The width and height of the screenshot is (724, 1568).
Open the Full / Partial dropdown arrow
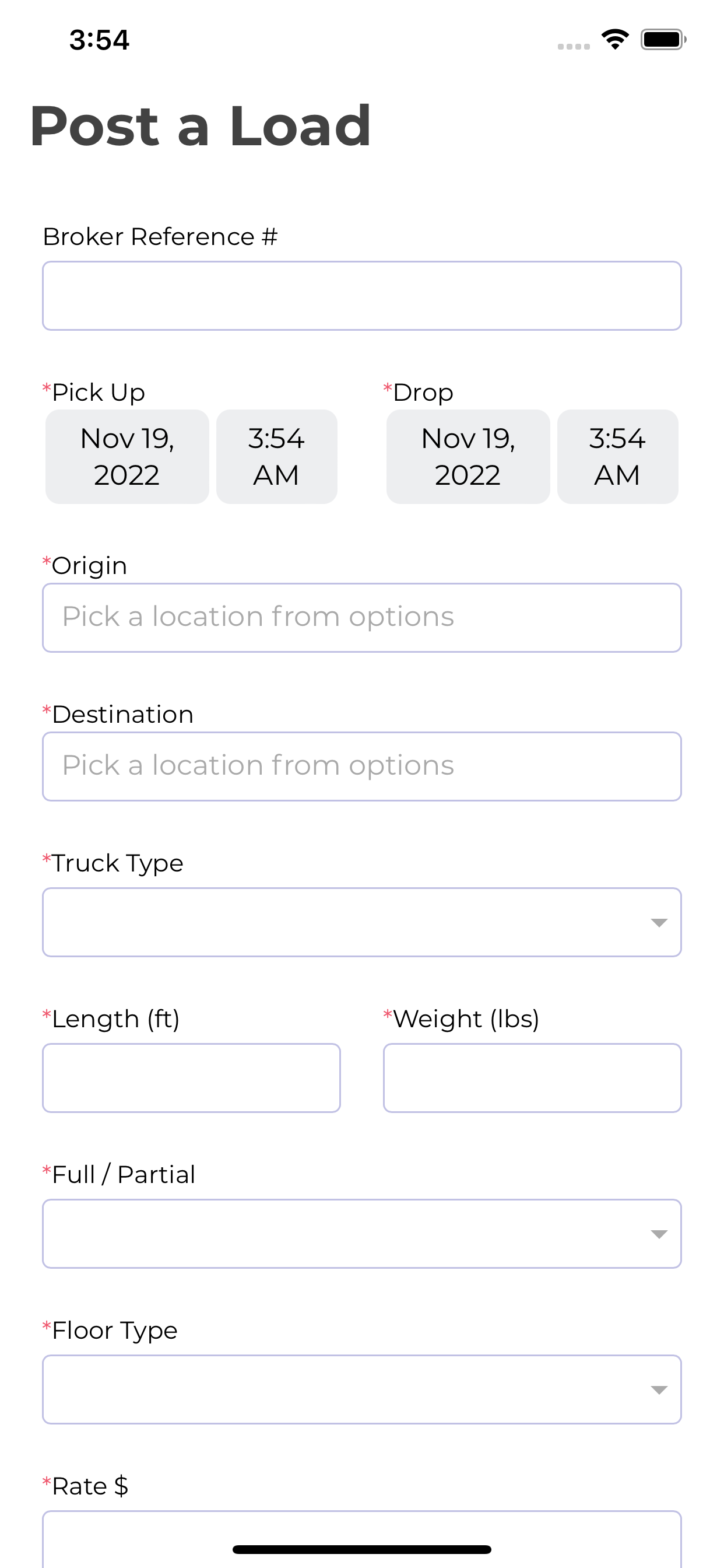click(x=659, y=1234)
